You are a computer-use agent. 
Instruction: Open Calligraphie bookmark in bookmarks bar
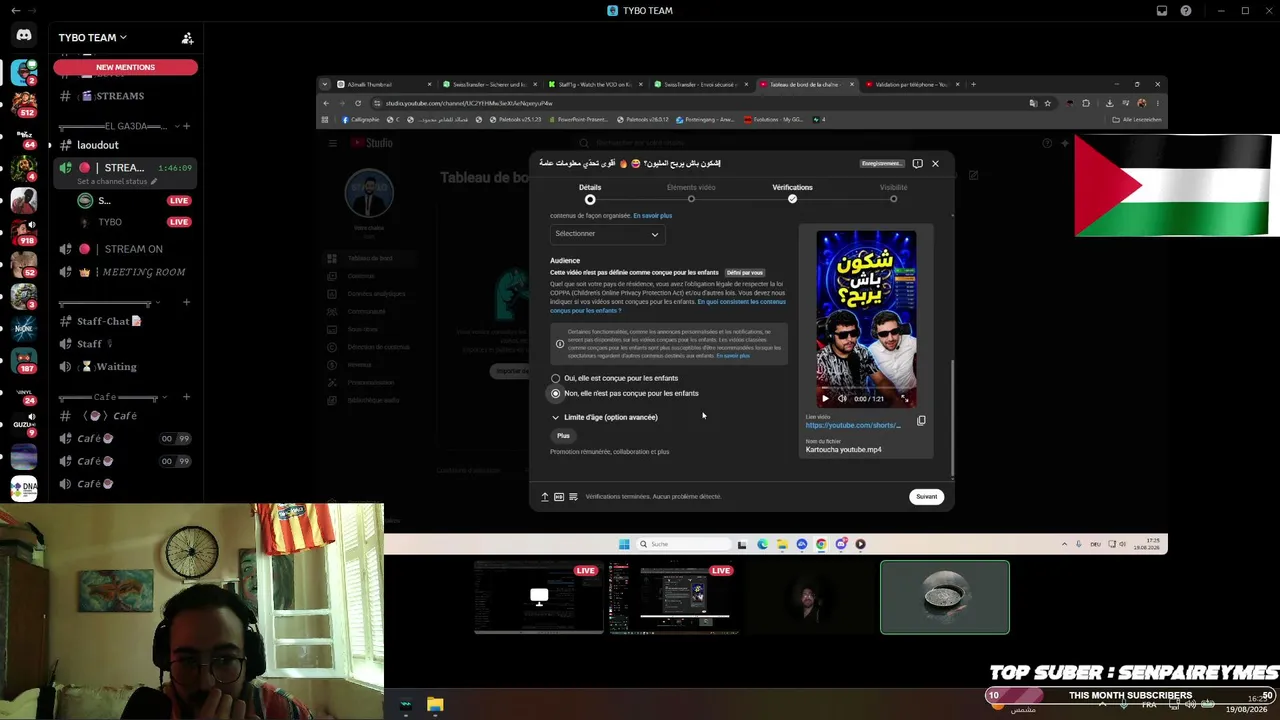click(x=361, y=120)
